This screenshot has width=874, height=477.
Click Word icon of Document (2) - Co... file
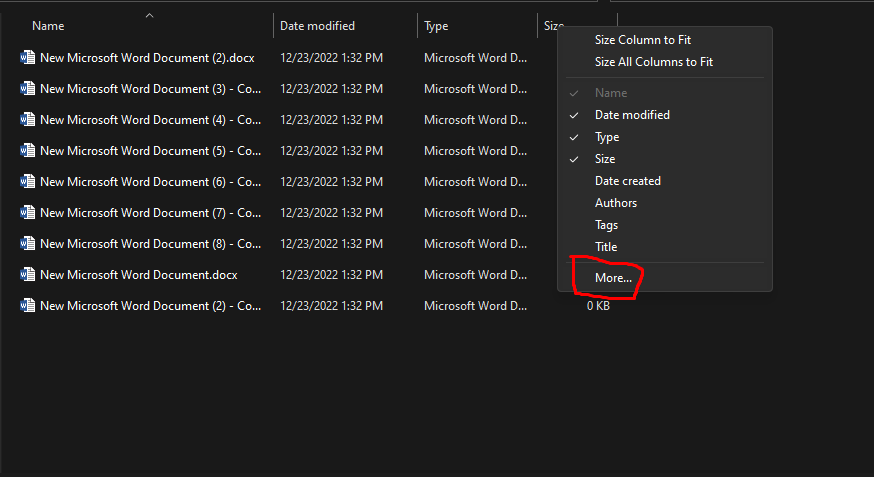pos(27,305)
